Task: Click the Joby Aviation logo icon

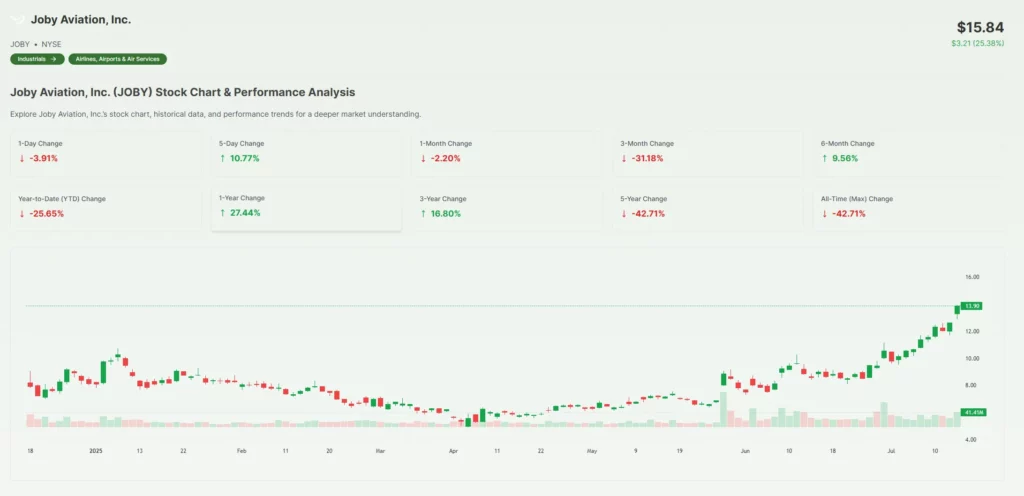Action: click(18, 21)
